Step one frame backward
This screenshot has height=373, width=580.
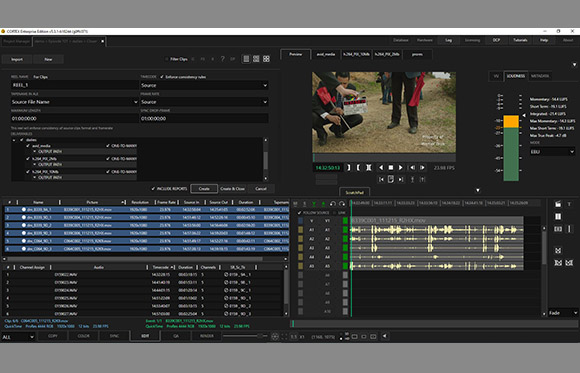pyautogui.click(x=412, y=168)
